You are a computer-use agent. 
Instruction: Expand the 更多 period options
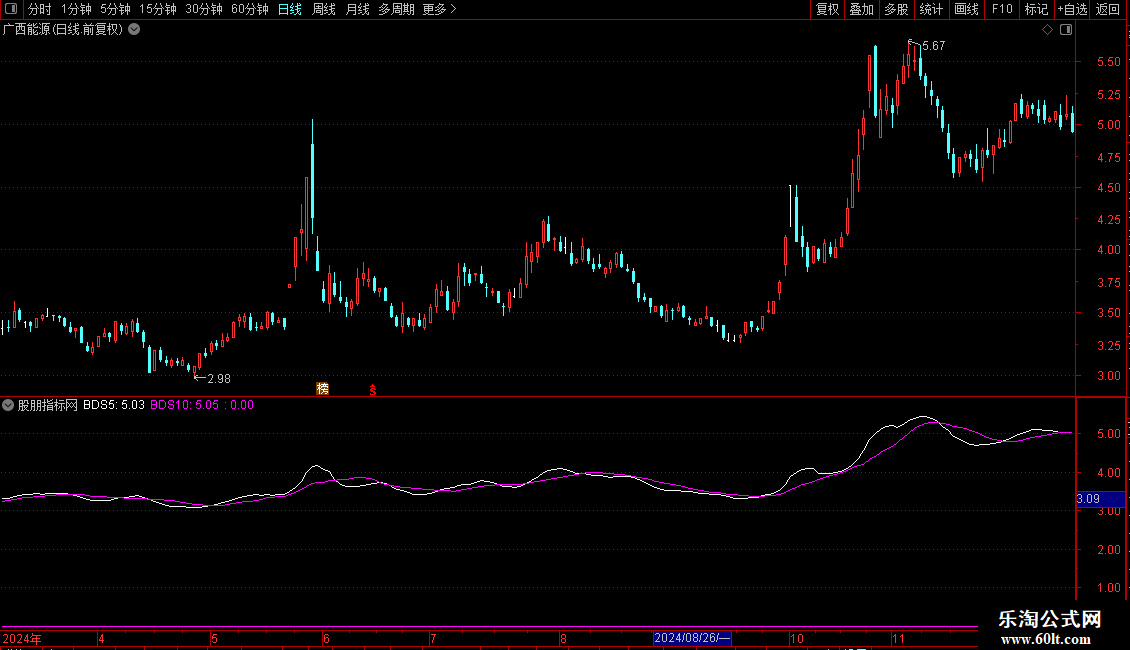tap(439, 9)
